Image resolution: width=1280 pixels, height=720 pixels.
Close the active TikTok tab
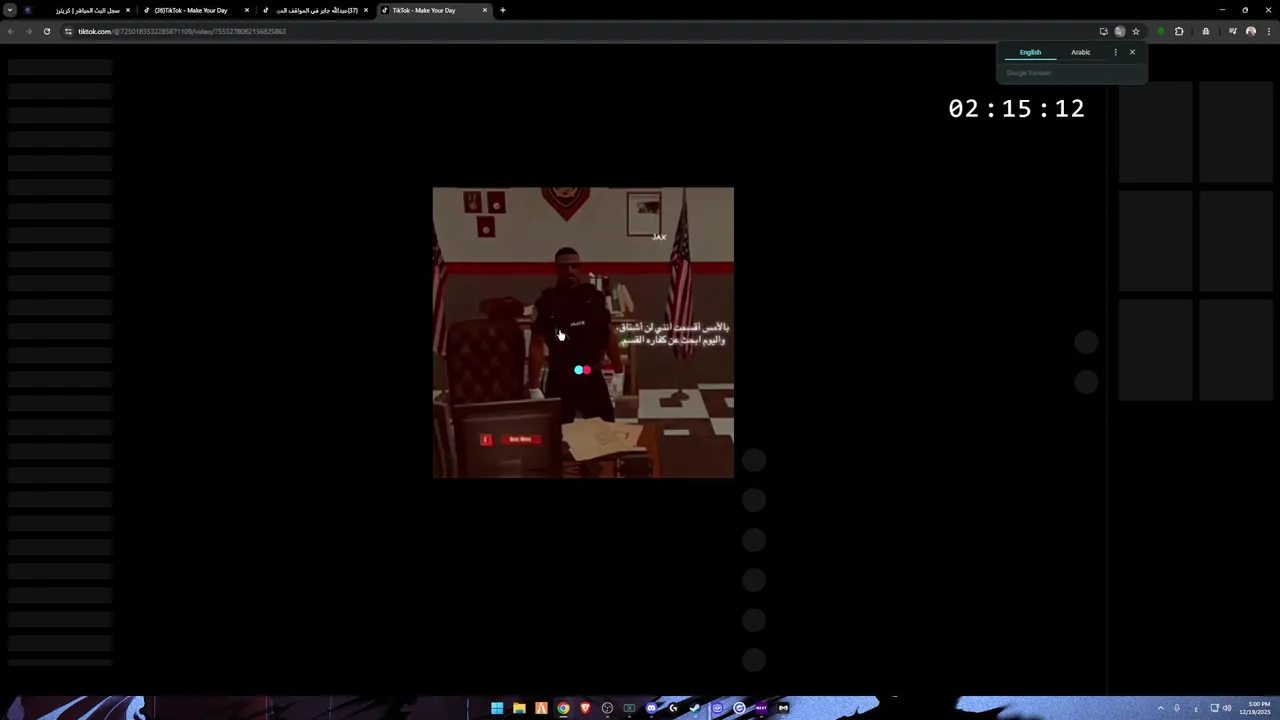485,10
